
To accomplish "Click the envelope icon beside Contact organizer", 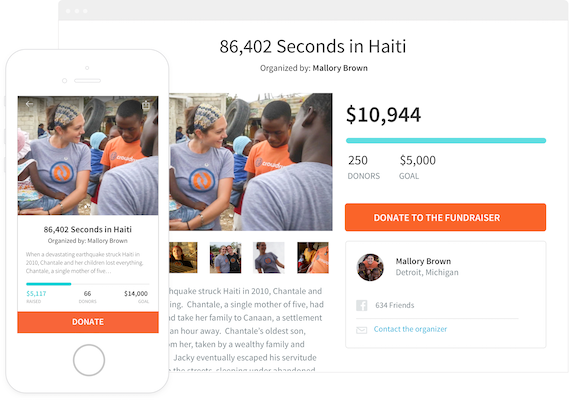I will coord(361,330).
